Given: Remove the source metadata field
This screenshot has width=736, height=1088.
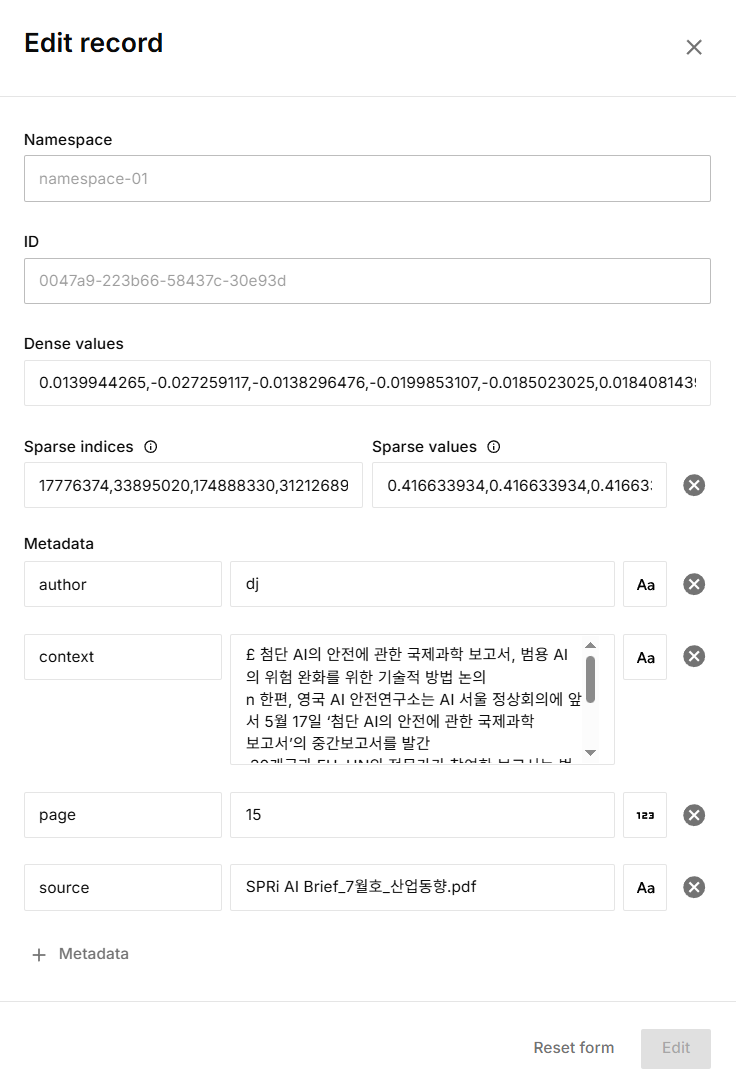Looking at the screenshot, I should 694,887.
